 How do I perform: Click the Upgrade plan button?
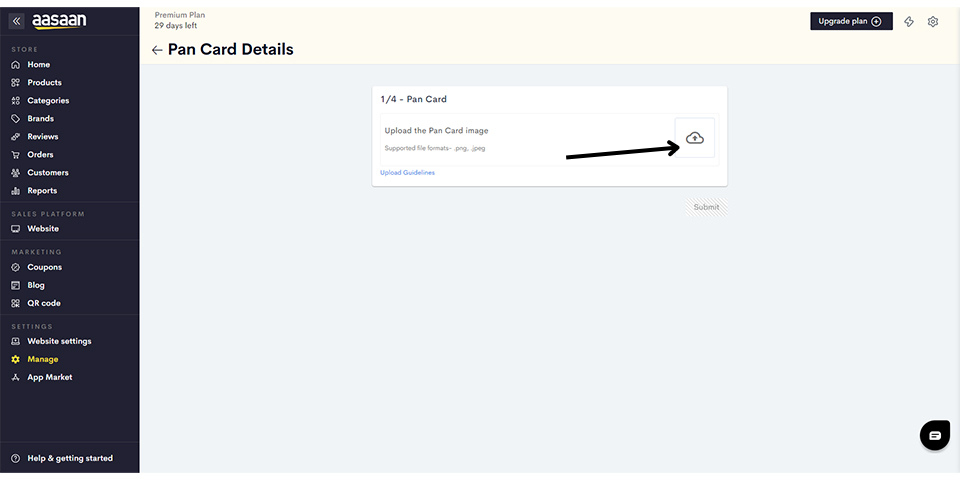(x=851, y=21)
